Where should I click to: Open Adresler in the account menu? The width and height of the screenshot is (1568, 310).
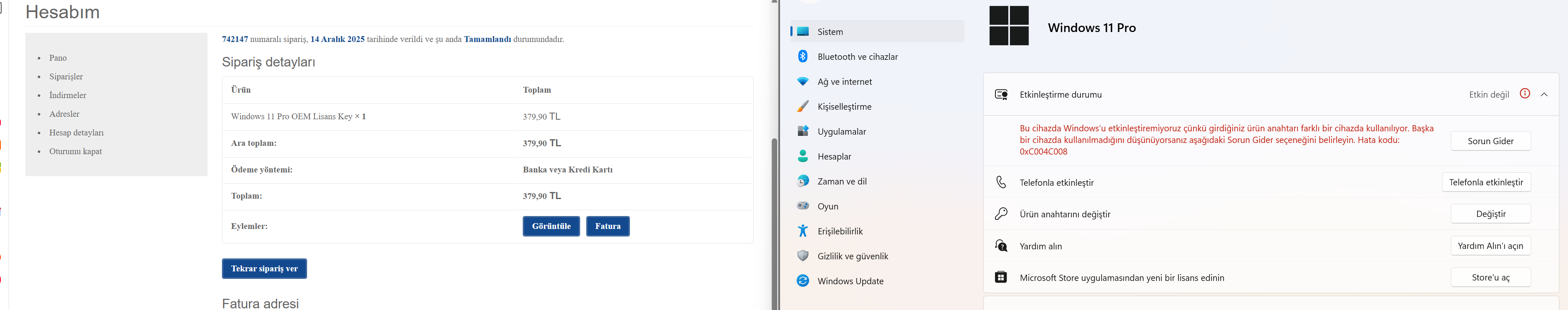pyautogui.click(x=64, y=114)
